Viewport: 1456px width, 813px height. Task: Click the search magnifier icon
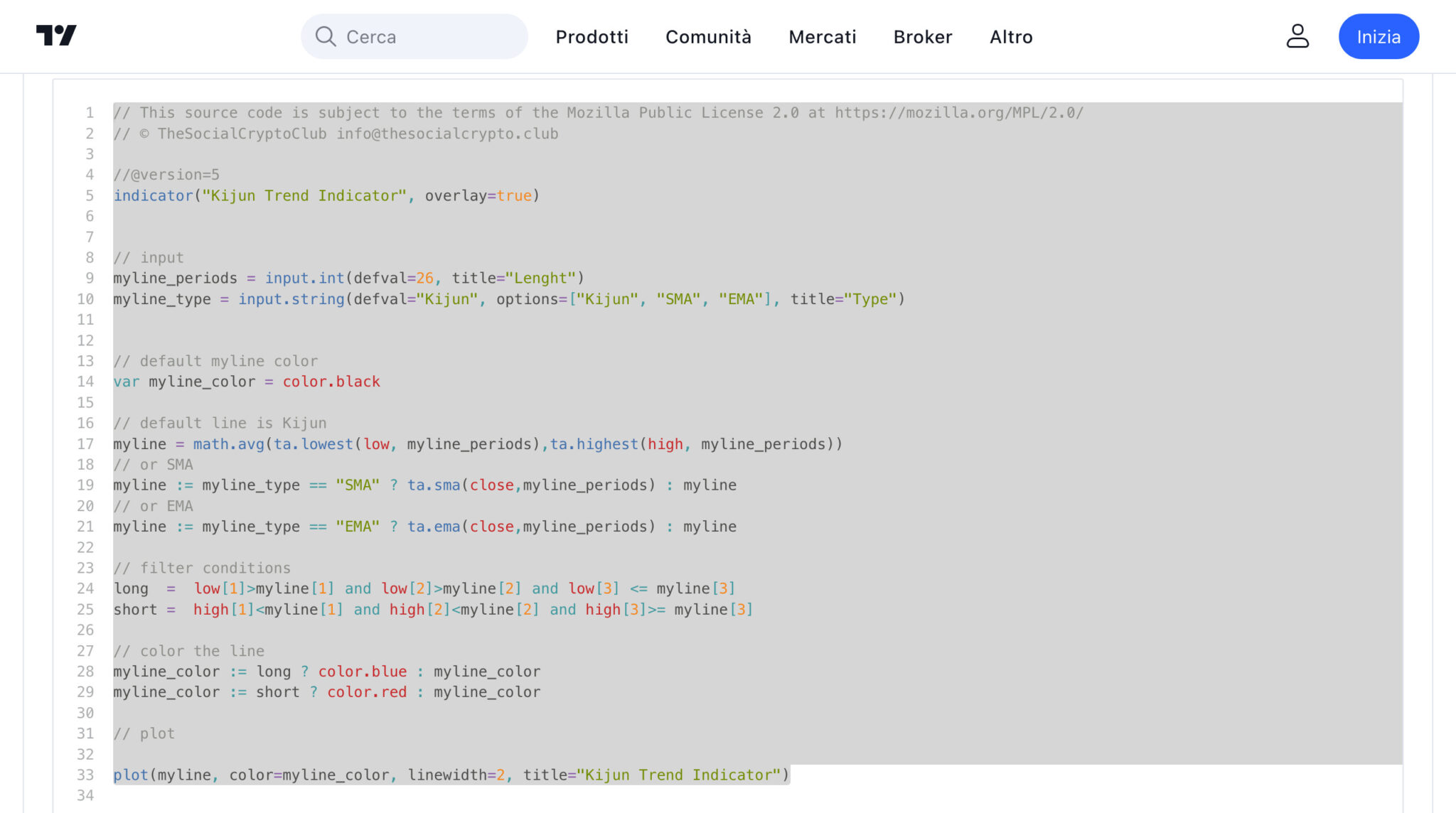pyautogui.click(x=326, y=36)
